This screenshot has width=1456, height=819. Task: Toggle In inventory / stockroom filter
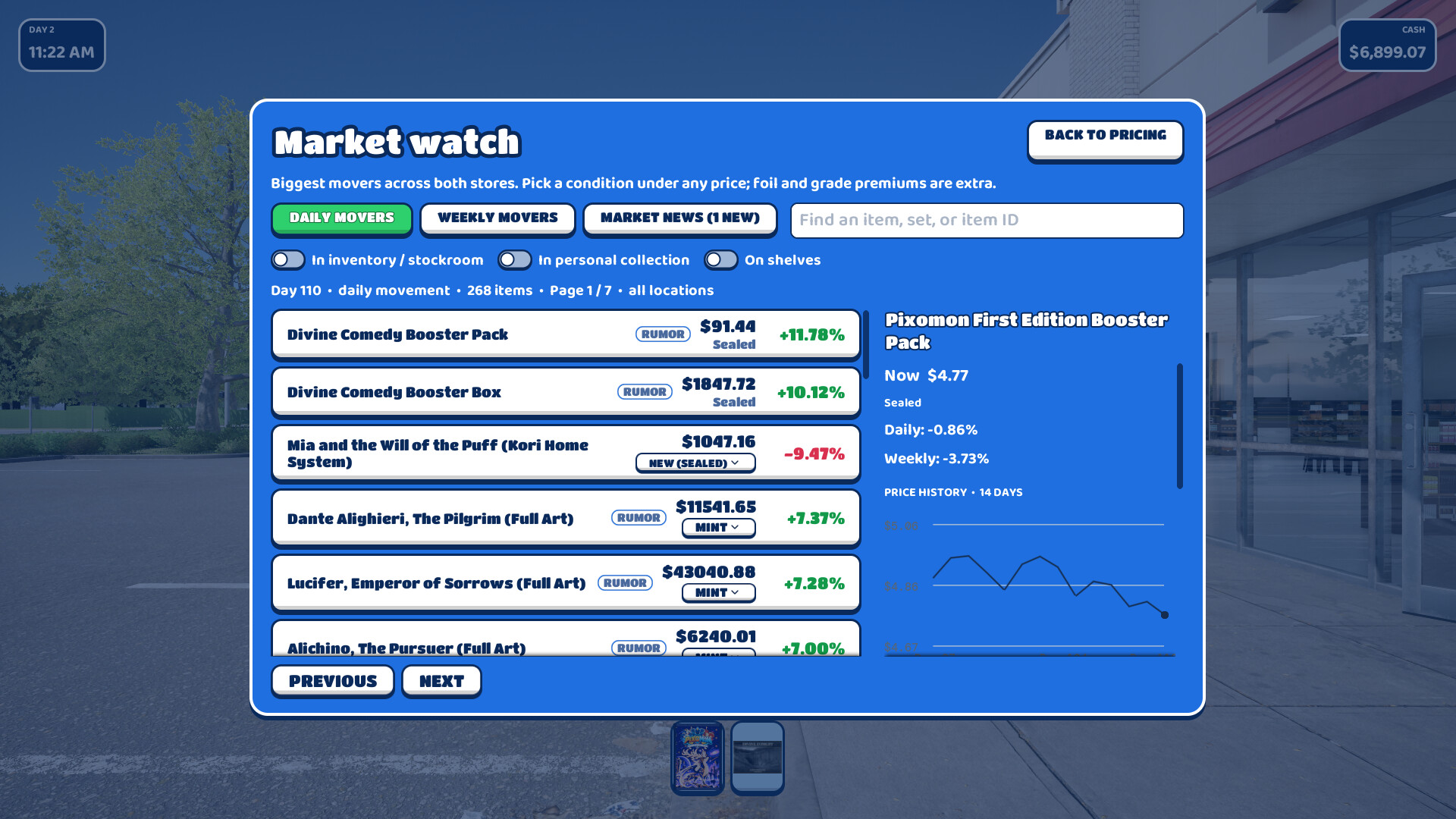pos(288,260)
